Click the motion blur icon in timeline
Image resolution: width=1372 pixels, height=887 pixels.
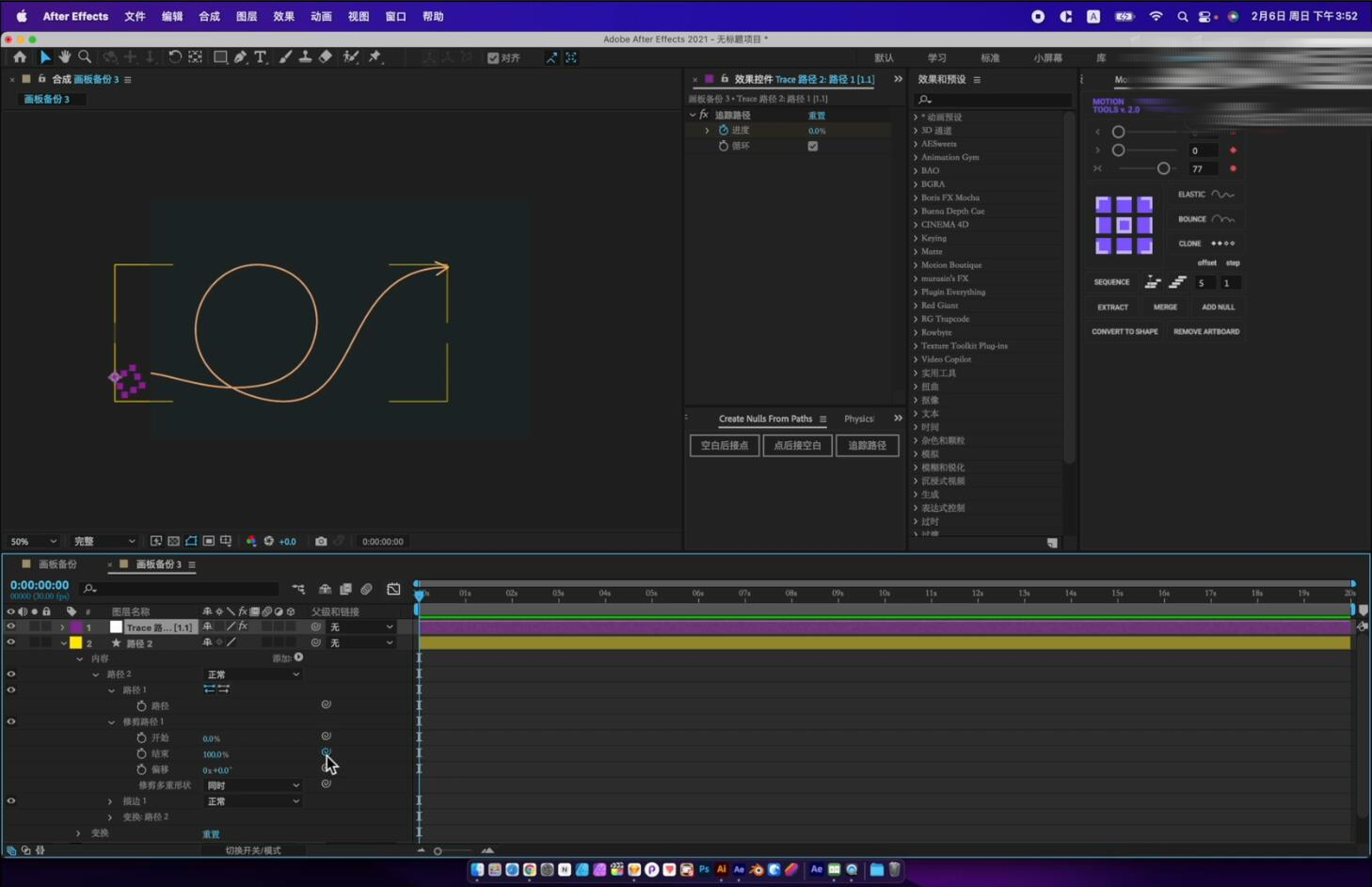pos(367,590)
